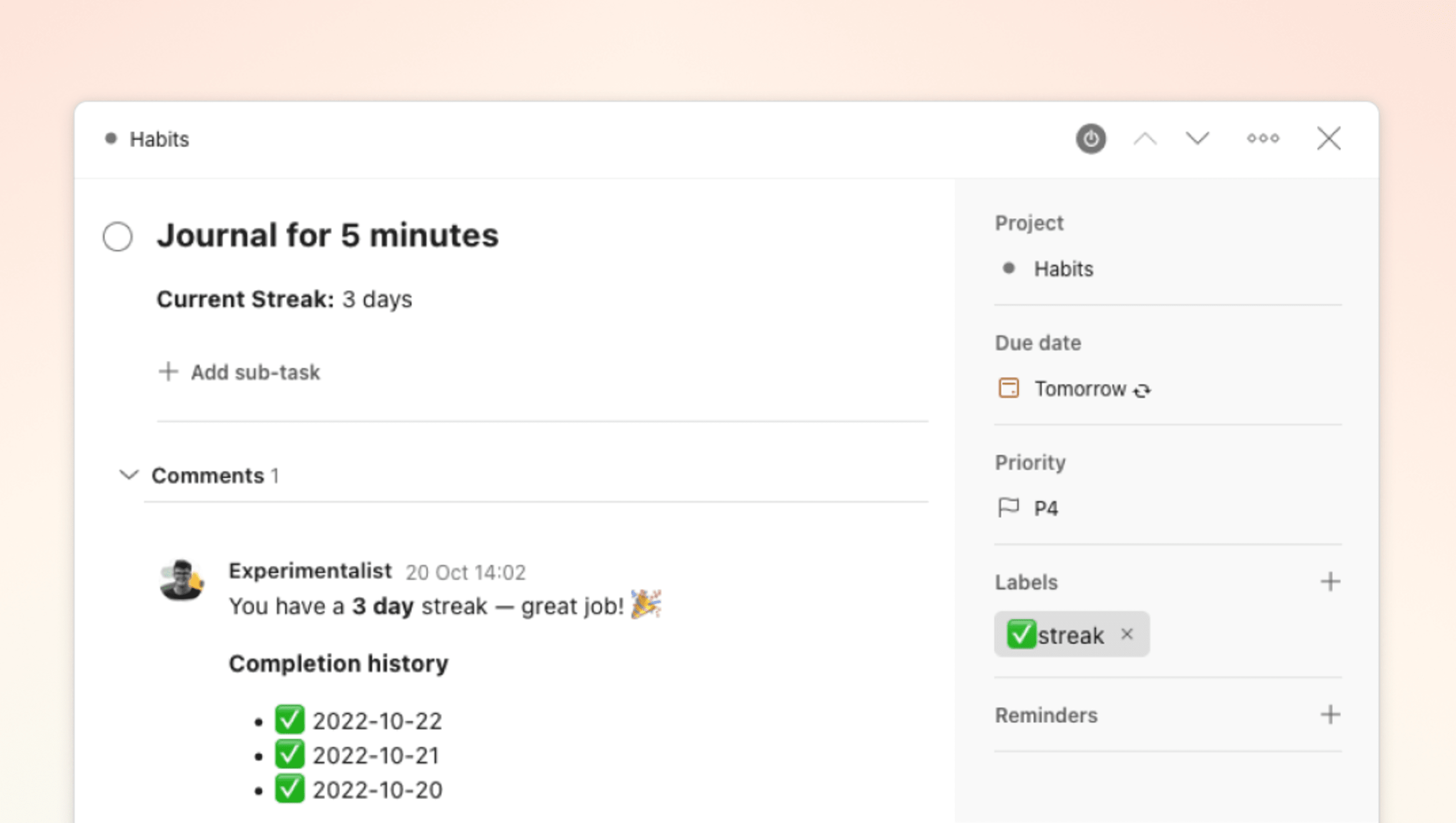Screen dimensions: 1456x823
Task: Close the task detail panel
Action: click(x=1329, y=138)
